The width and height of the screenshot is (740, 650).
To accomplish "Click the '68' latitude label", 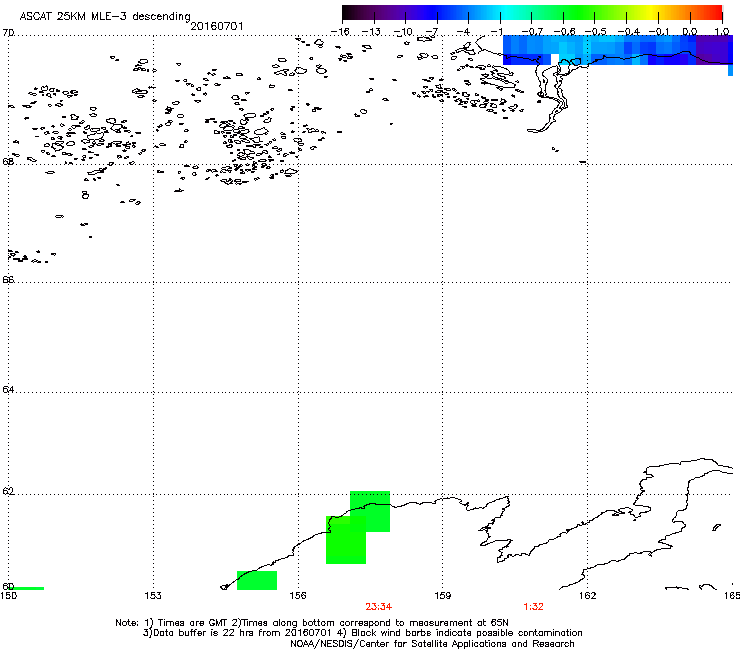I will pos(8,161).
